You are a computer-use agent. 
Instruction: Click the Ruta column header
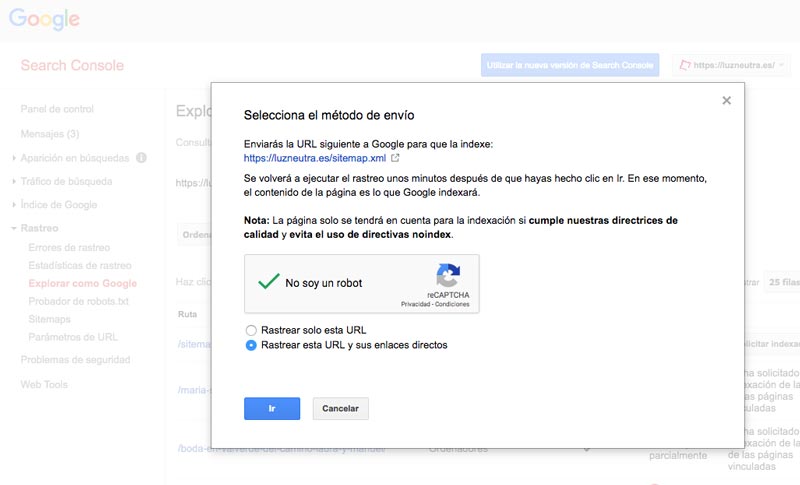(187, 314)
